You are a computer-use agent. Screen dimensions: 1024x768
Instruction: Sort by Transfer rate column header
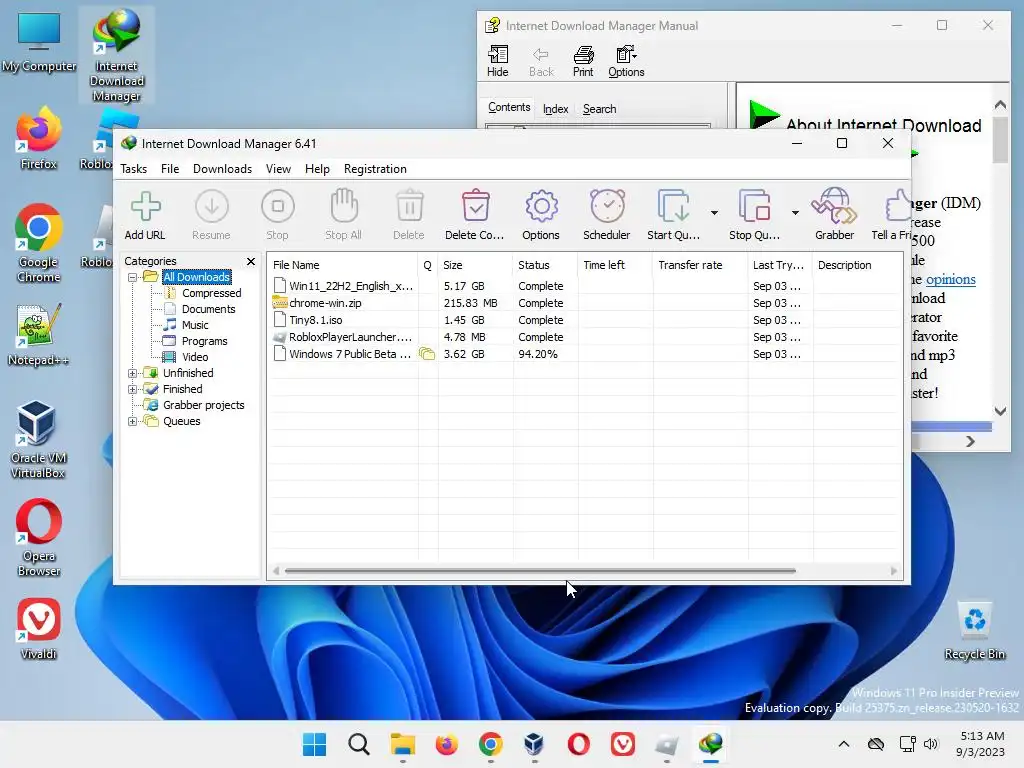pyautogui.click(x=700, y=265)
